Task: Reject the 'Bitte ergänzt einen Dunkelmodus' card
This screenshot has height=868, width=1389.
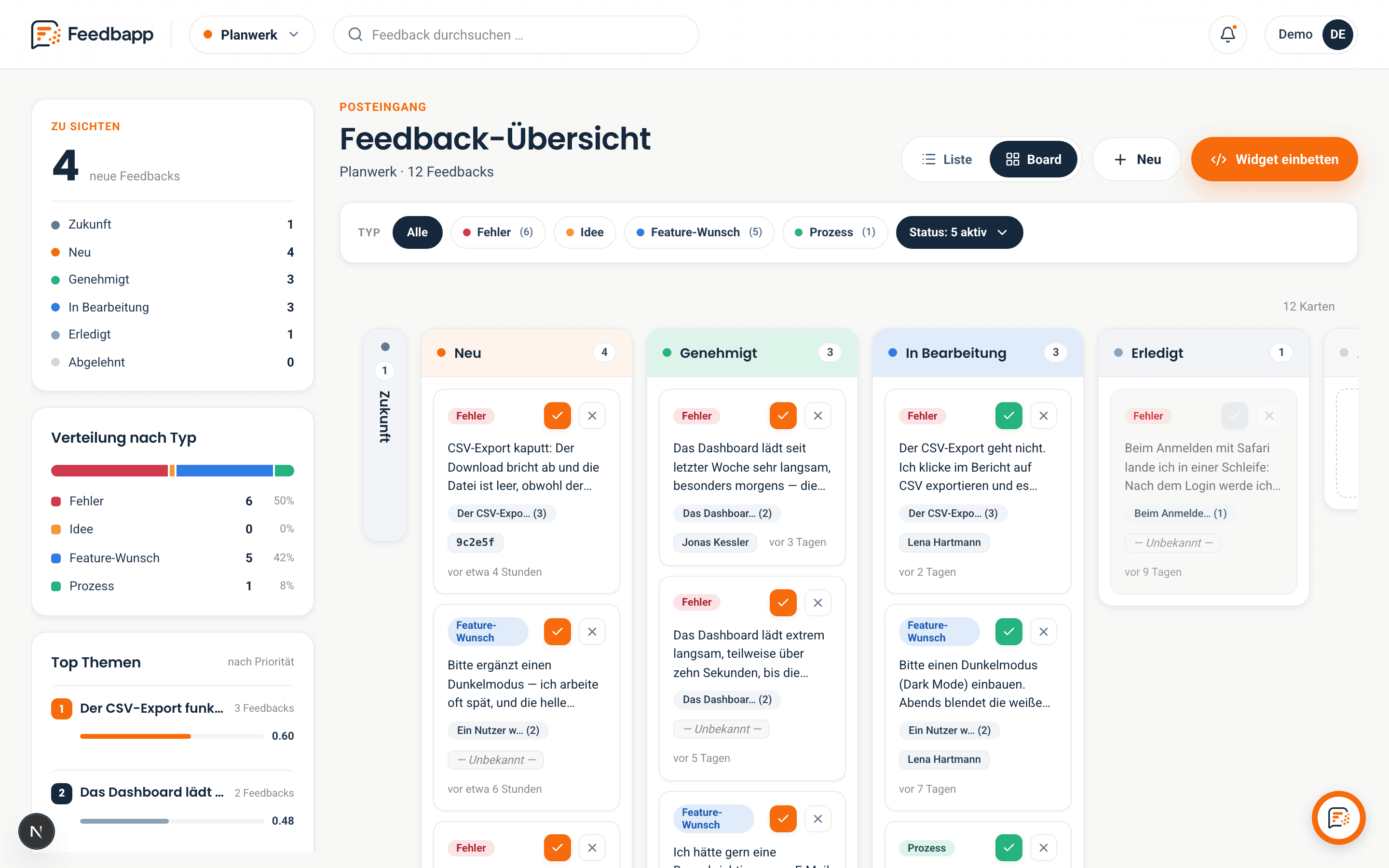Action: [592, 632]
